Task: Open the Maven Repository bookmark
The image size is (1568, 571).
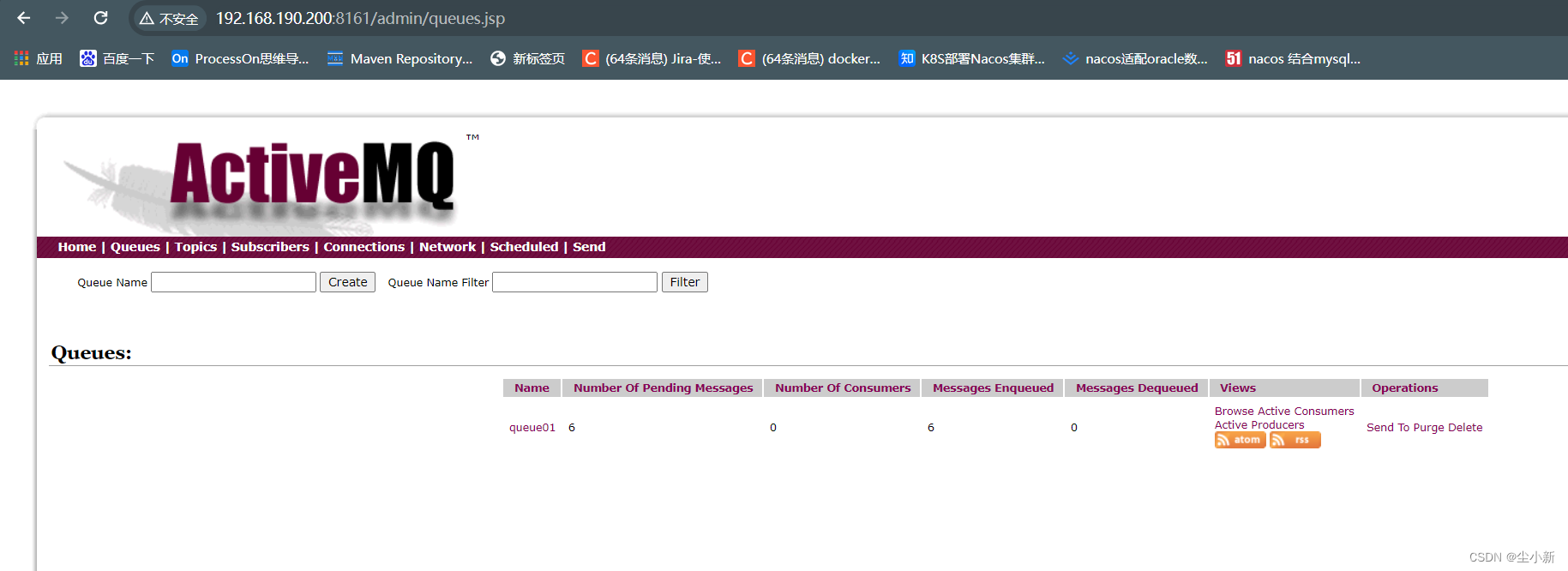Action: tap(400, 58)
